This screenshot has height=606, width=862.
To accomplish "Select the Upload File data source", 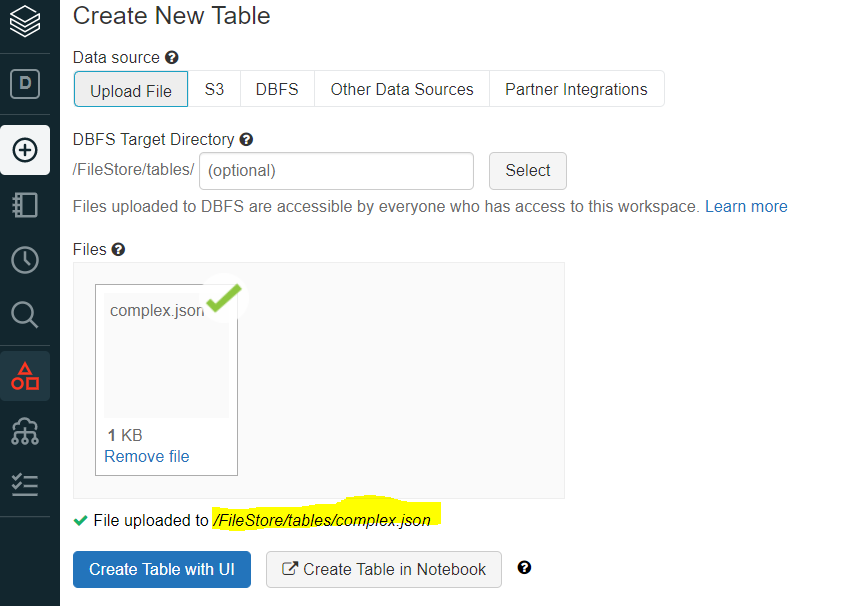I will [x=130, y=89].
